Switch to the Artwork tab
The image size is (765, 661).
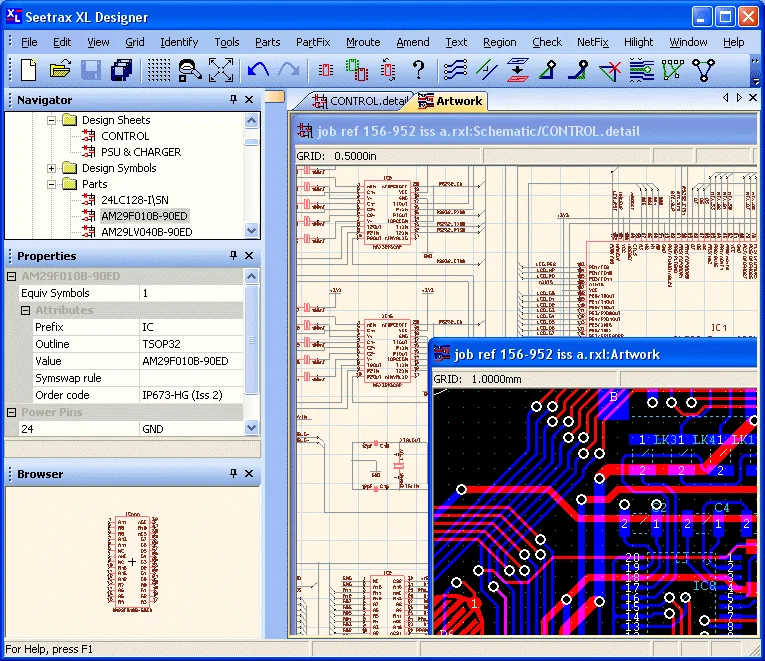click(451, 101)
